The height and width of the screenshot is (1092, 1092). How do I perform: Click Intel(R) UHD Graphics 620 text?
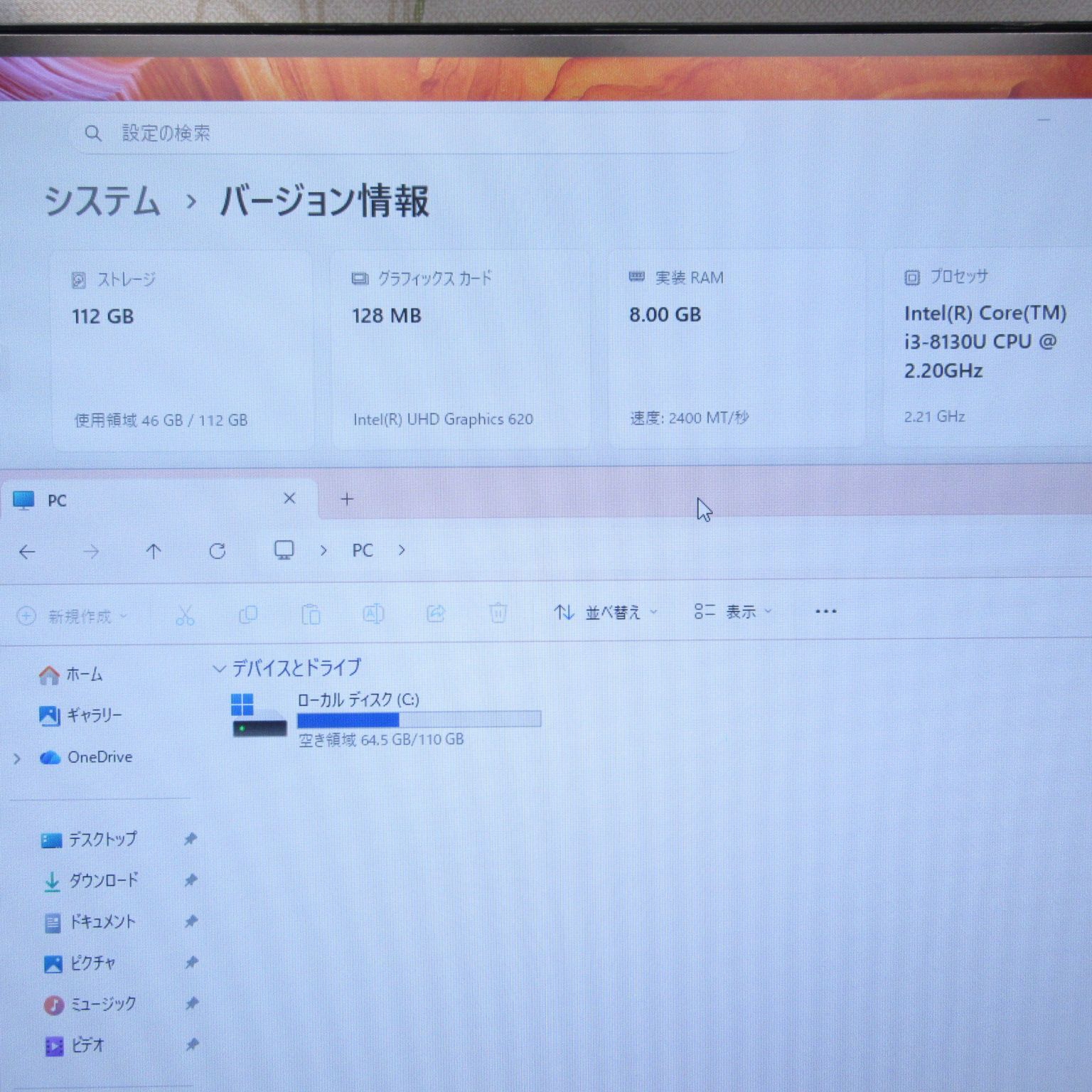pyautogui.click(x=443, y=419)
